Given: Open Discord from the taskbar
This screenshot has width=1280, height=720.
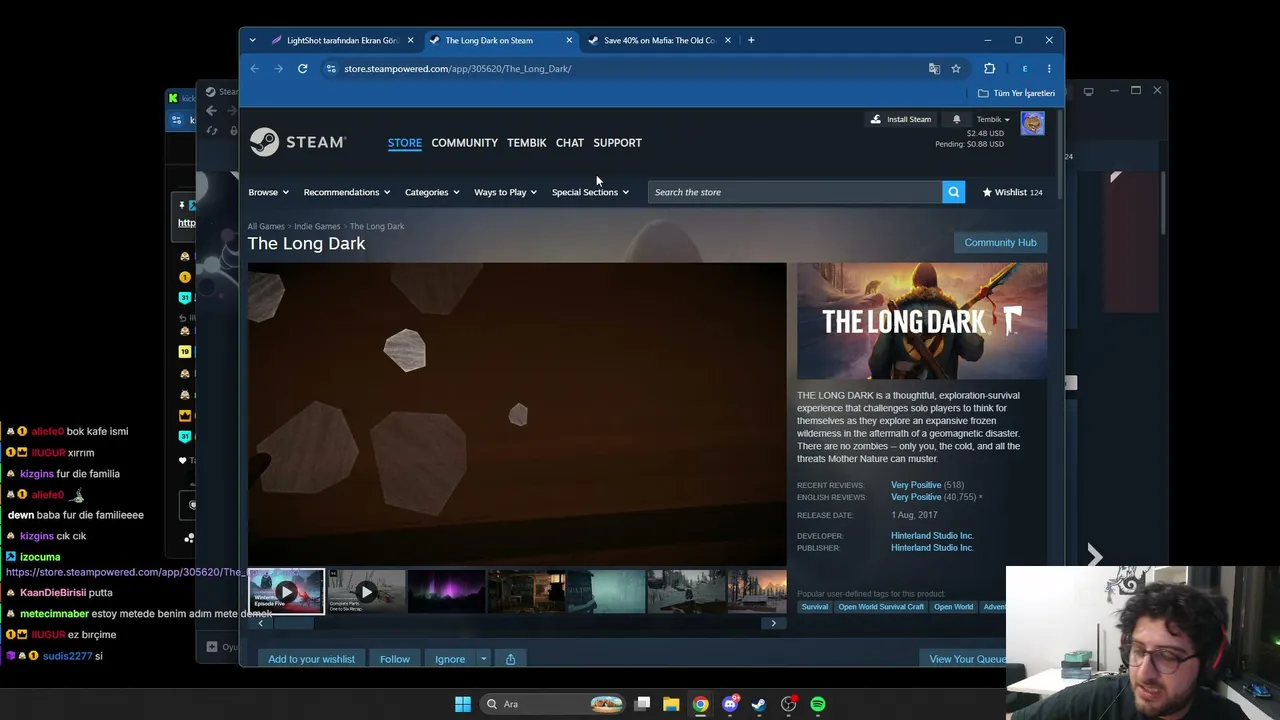Looking at the screenshot, I should coord(730,704).
